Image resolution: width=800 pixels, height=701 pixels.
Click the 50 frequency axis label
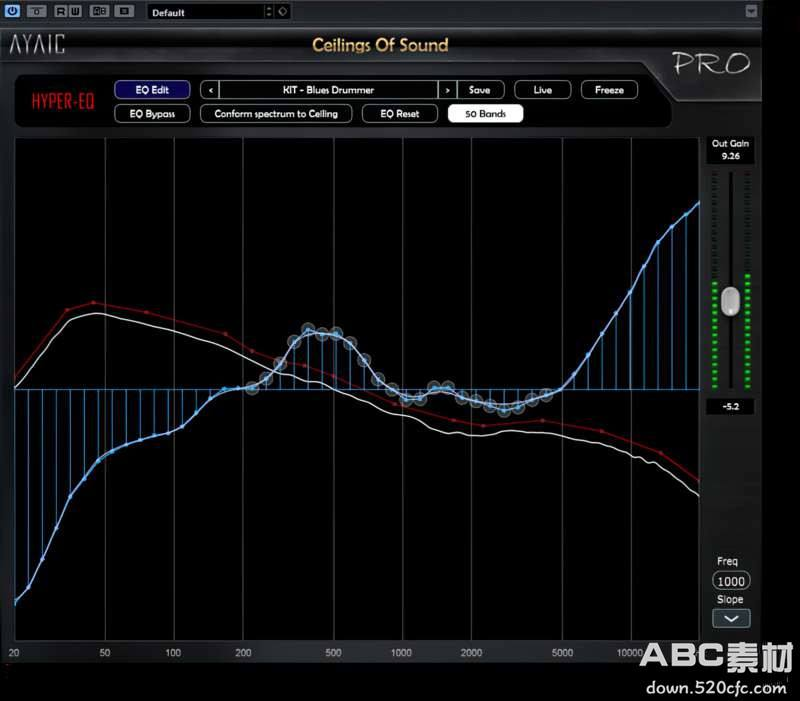pos(105,653)
